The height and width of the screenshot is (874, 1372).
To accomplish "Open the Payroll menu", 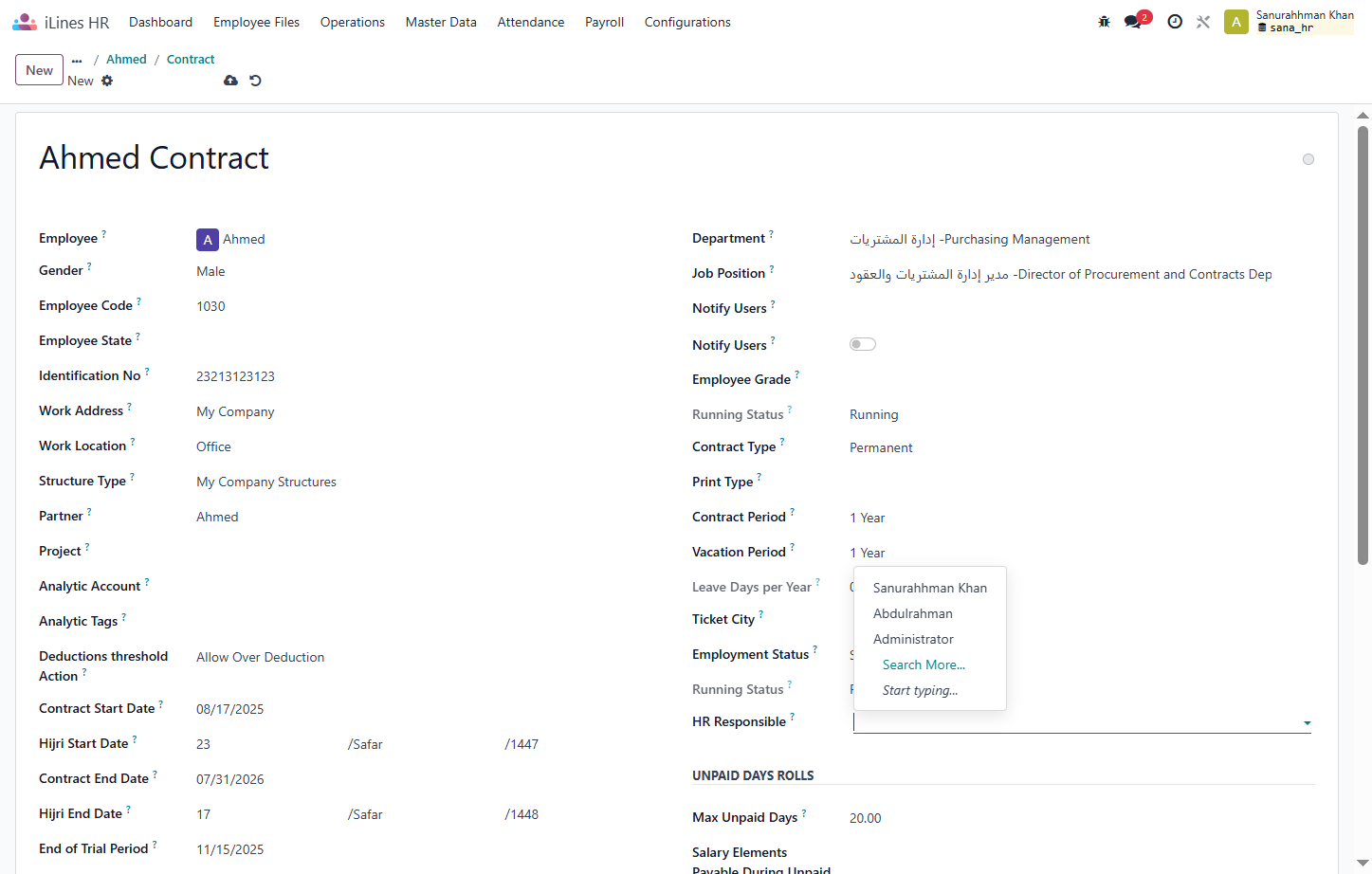I will (604, 22).
